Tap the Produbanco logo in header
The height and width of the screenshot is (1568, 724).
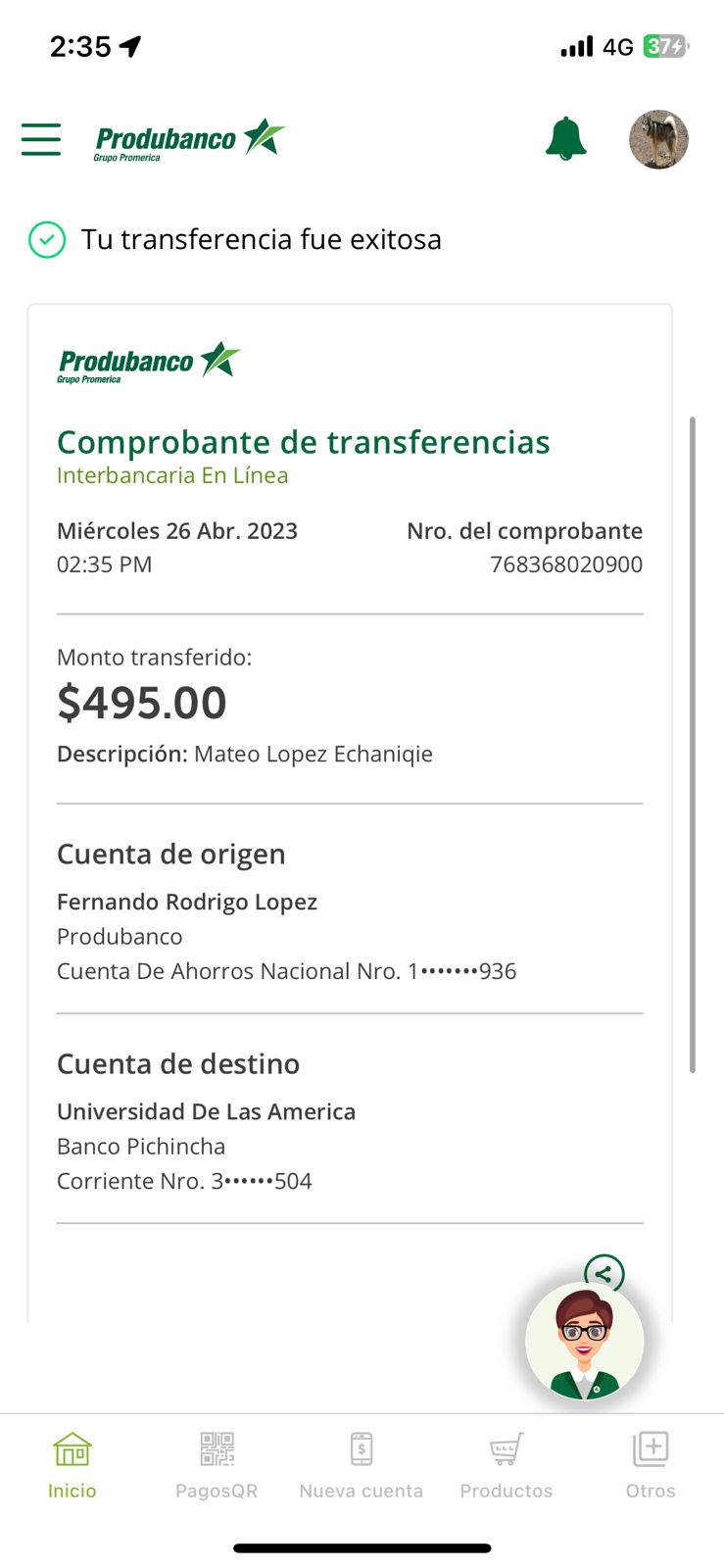pos(189,139)
